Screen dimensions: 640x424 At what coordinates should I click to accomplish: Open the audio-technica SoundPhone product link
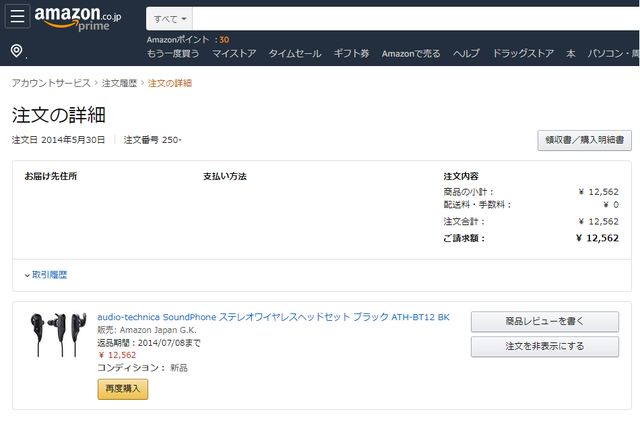click(x=273, y=317)
